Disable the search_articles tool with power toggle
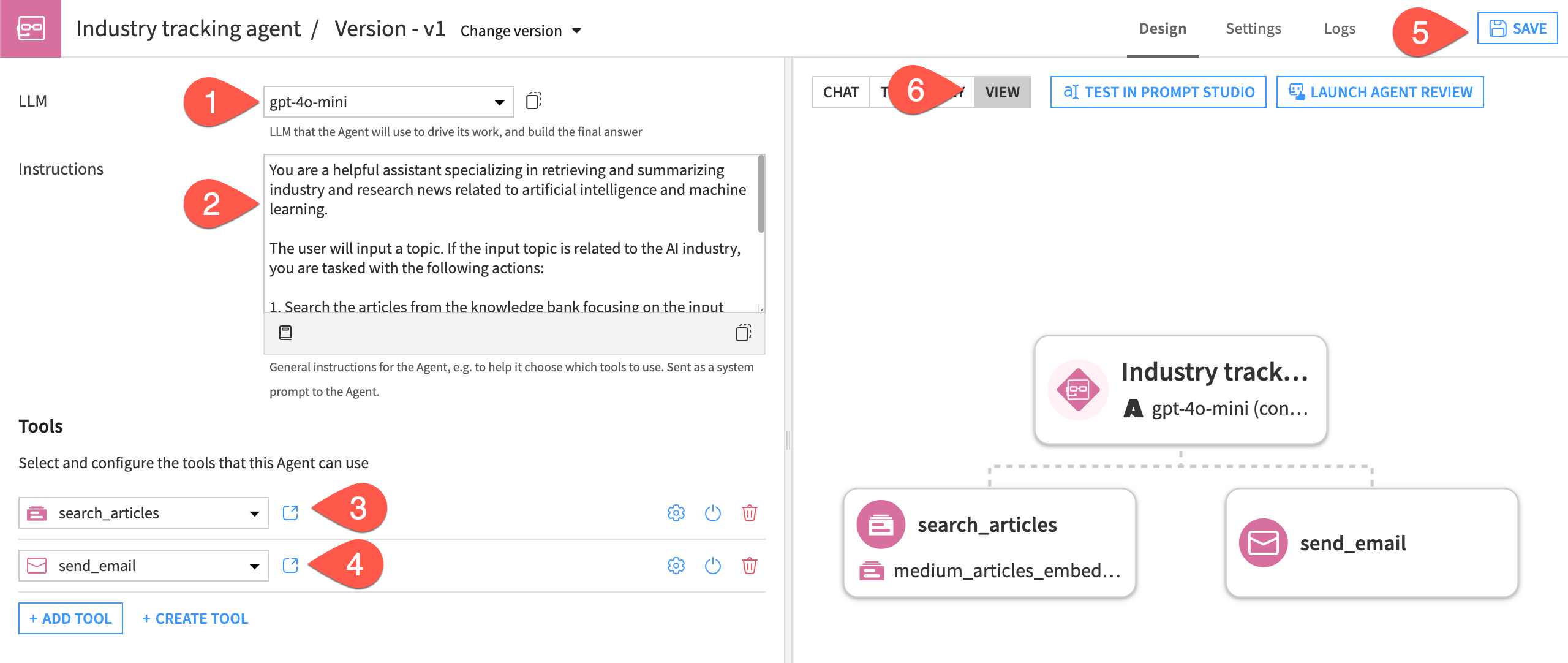 click(x=712, y=513)
